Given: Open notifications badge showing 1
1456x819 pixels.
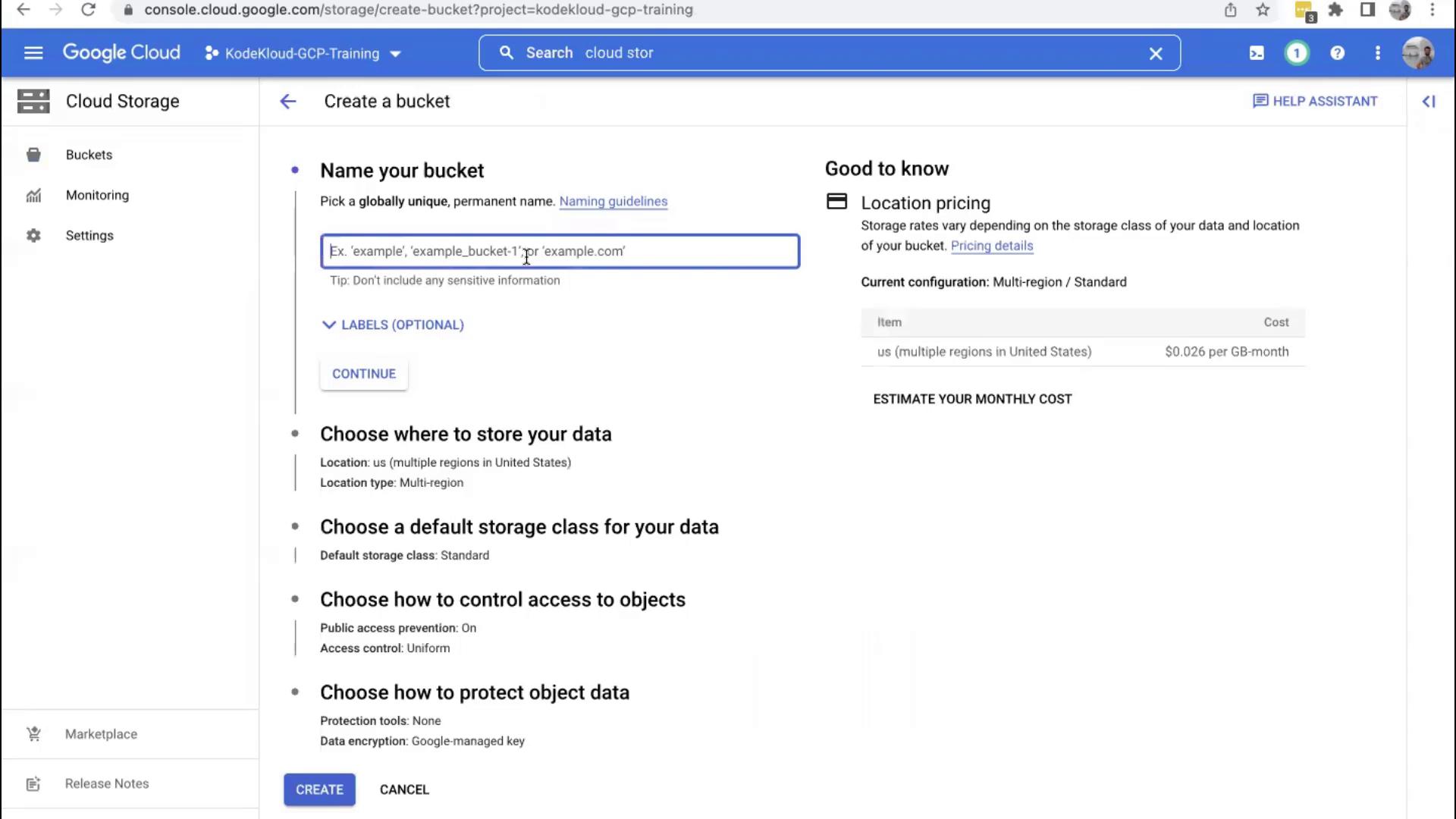Looking at the screenshot, I should click(1297, 53).
